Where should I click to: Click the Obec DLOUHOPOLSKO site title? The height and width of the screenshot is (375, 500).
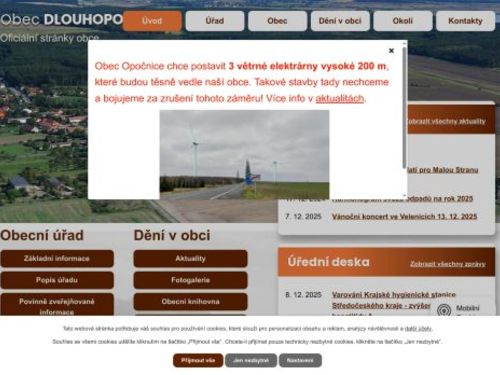point(62,20)
